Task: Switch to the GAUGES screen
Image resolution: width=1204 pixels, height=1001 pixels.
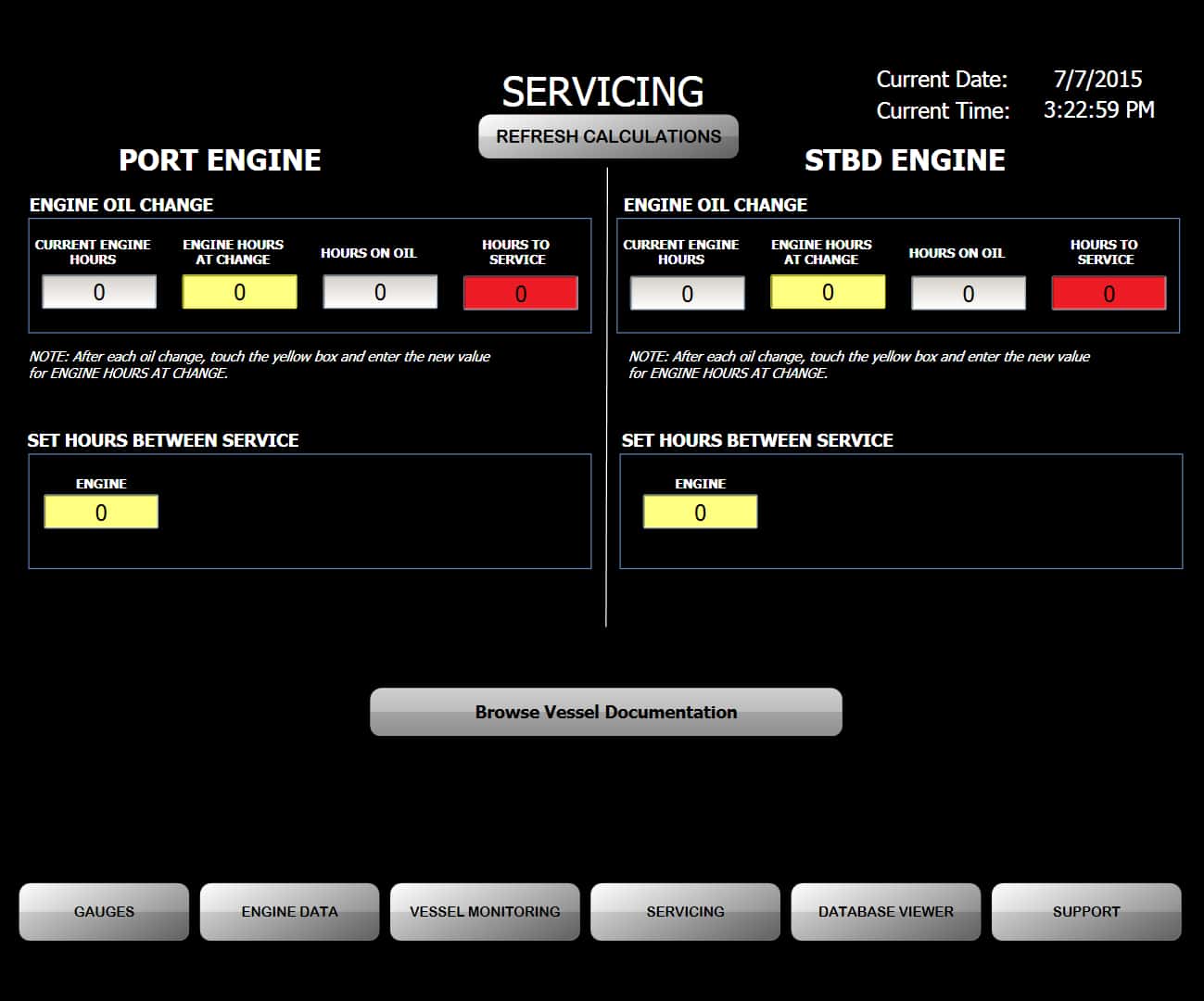Action: click(x=103, y=911)
